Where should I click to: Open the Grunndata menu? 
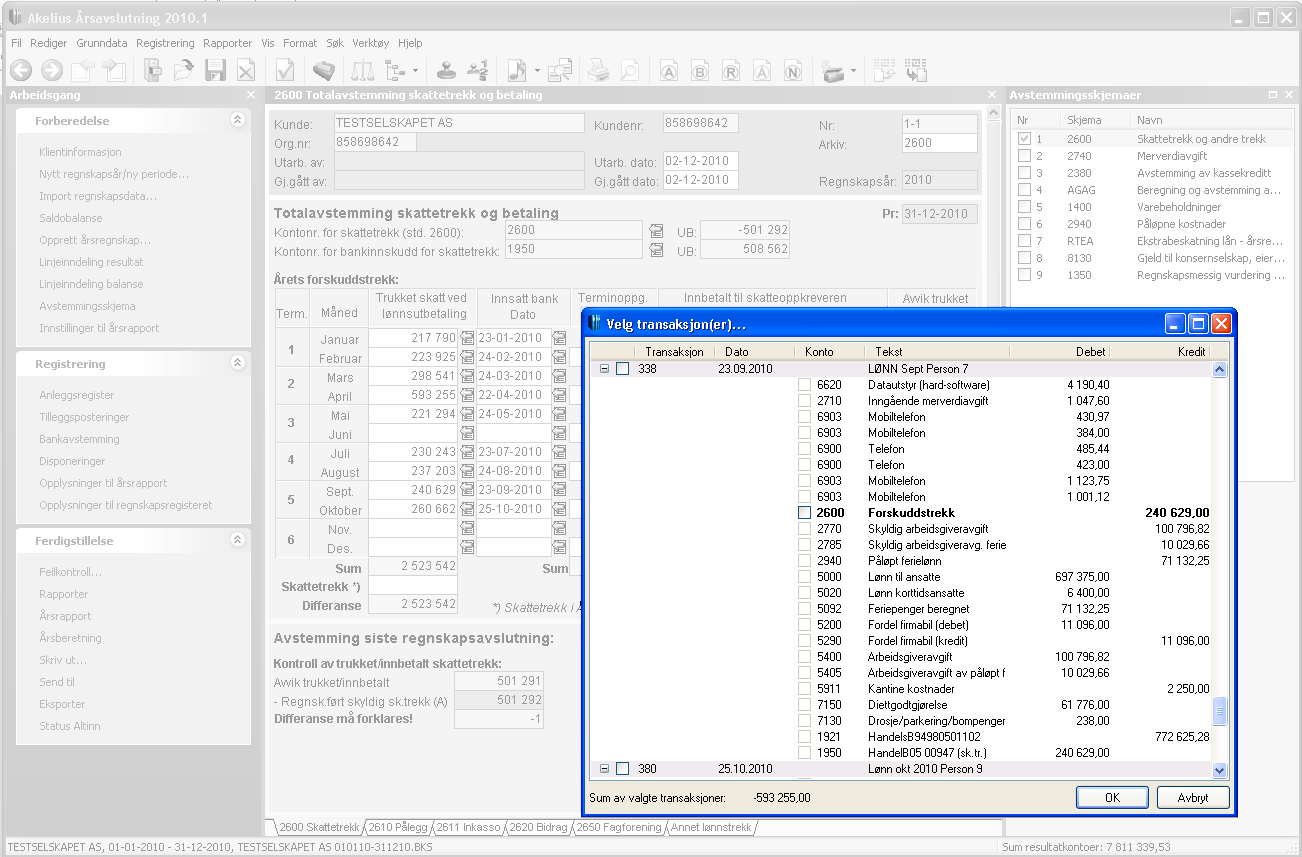(102, 43)
